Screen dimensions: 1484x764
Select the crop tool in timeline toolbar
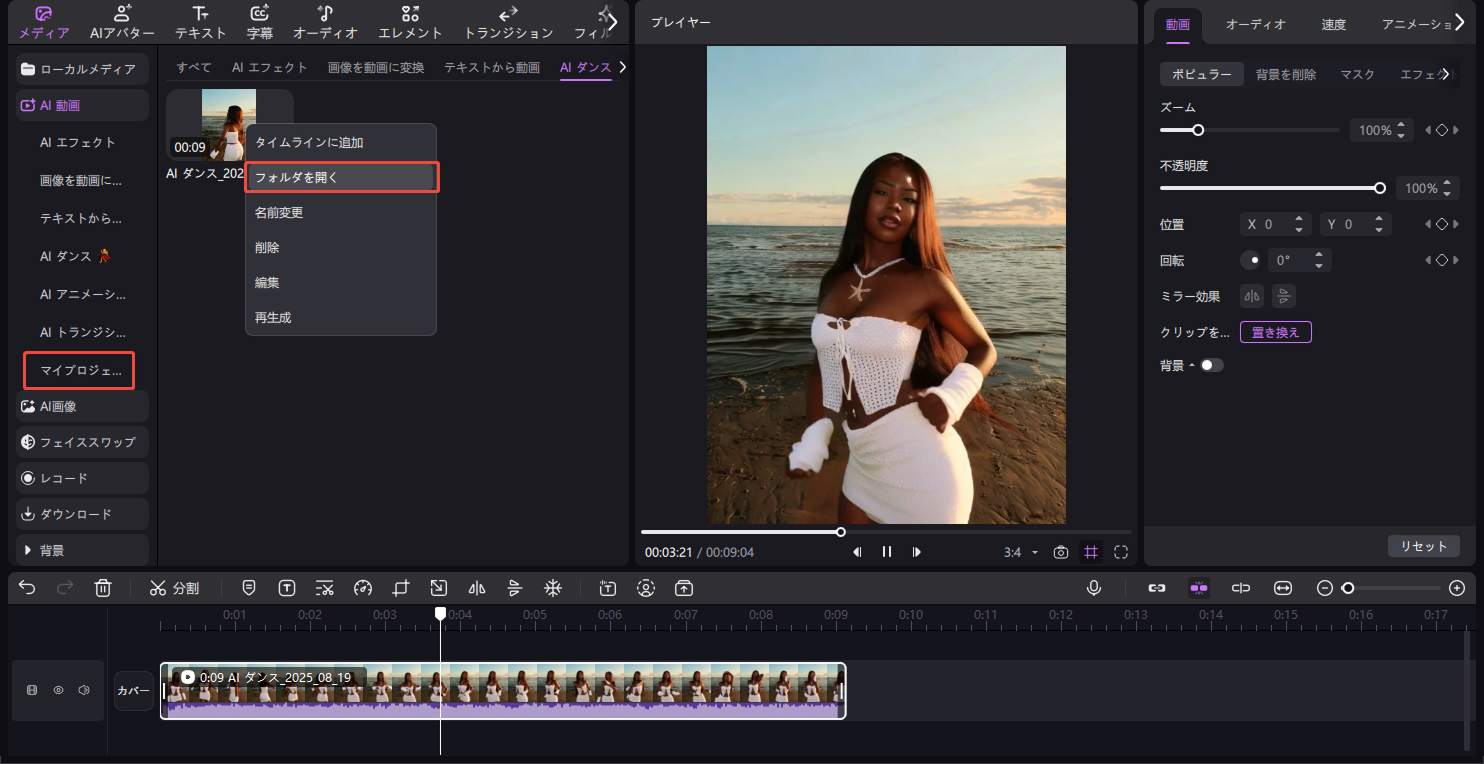[401, 588]
